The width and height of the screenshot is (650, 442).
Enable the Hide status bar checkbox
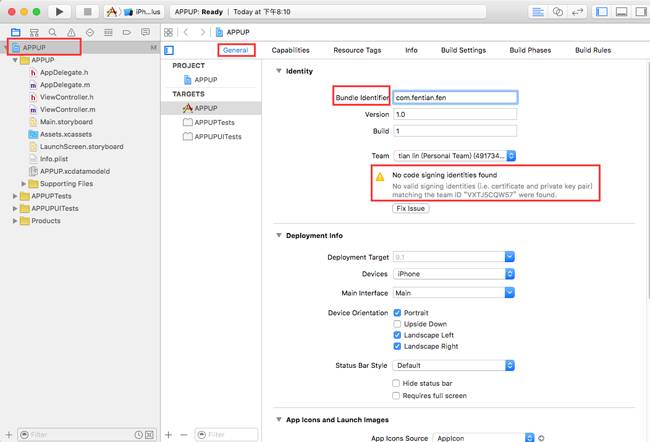point(398,383)
